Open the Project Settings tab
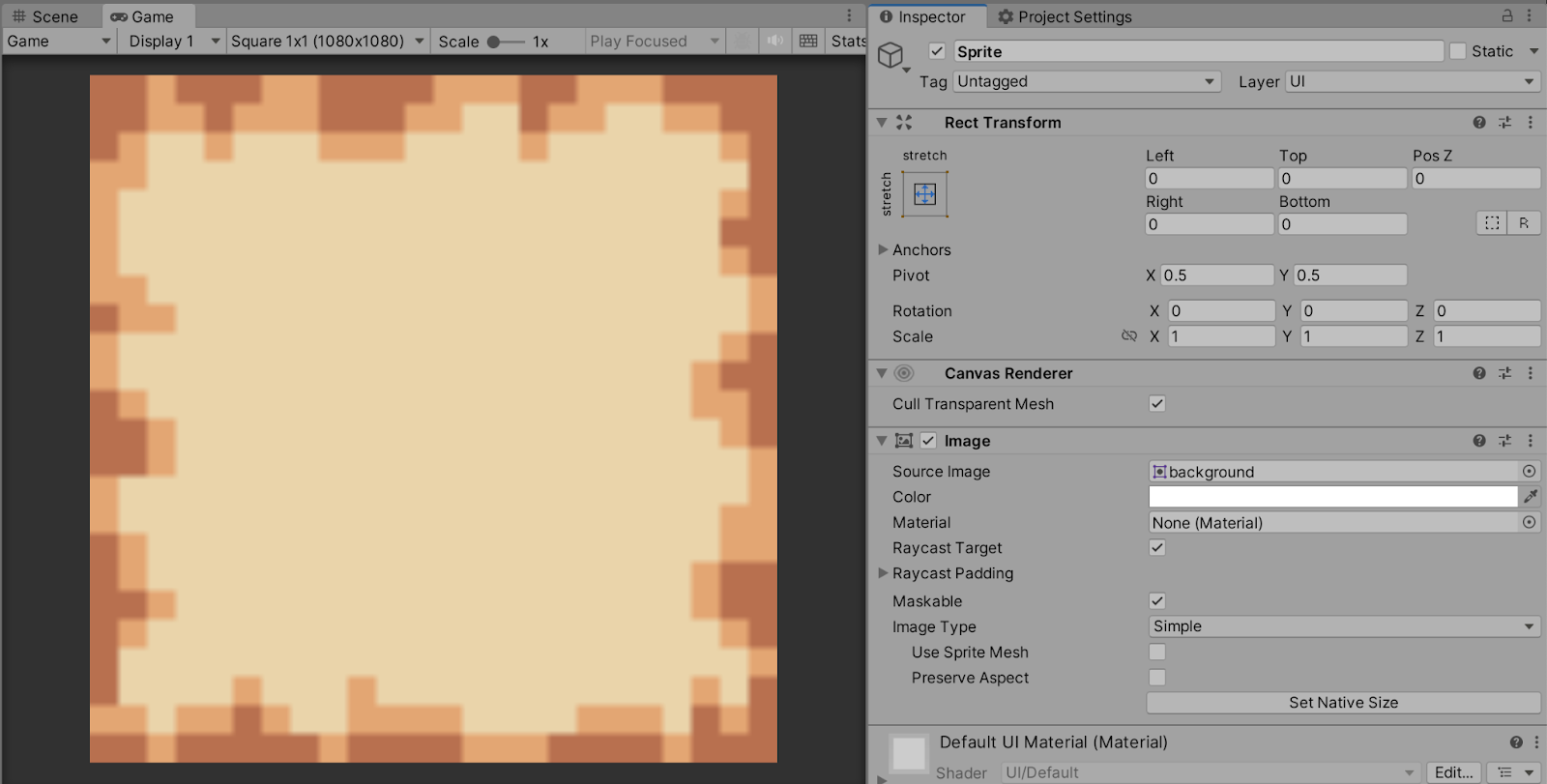The width and height of the screenshot is (1547, 784). point(1065,16)
